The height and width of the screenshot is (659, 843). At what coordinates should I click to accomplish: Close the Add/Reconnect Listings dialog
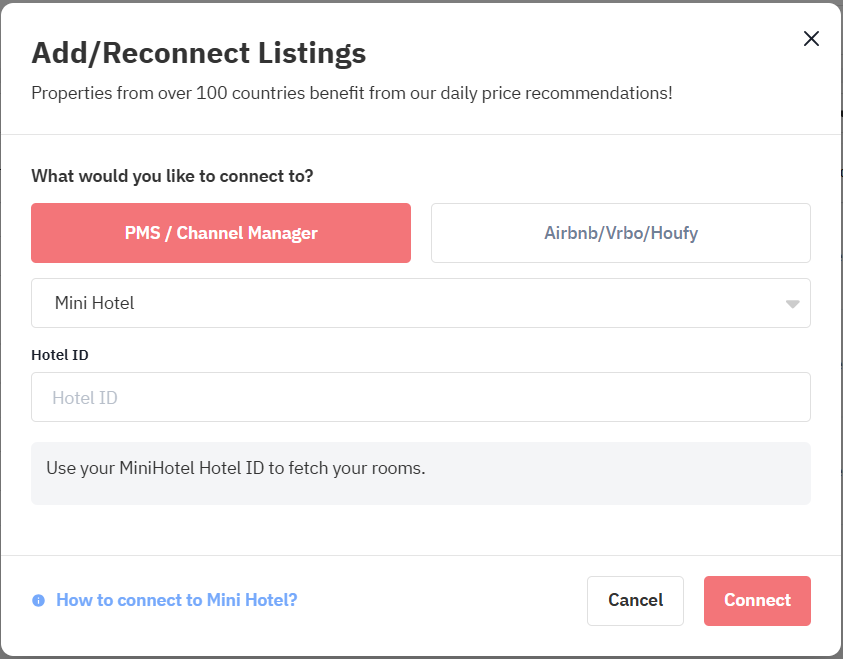click(811, 39)
